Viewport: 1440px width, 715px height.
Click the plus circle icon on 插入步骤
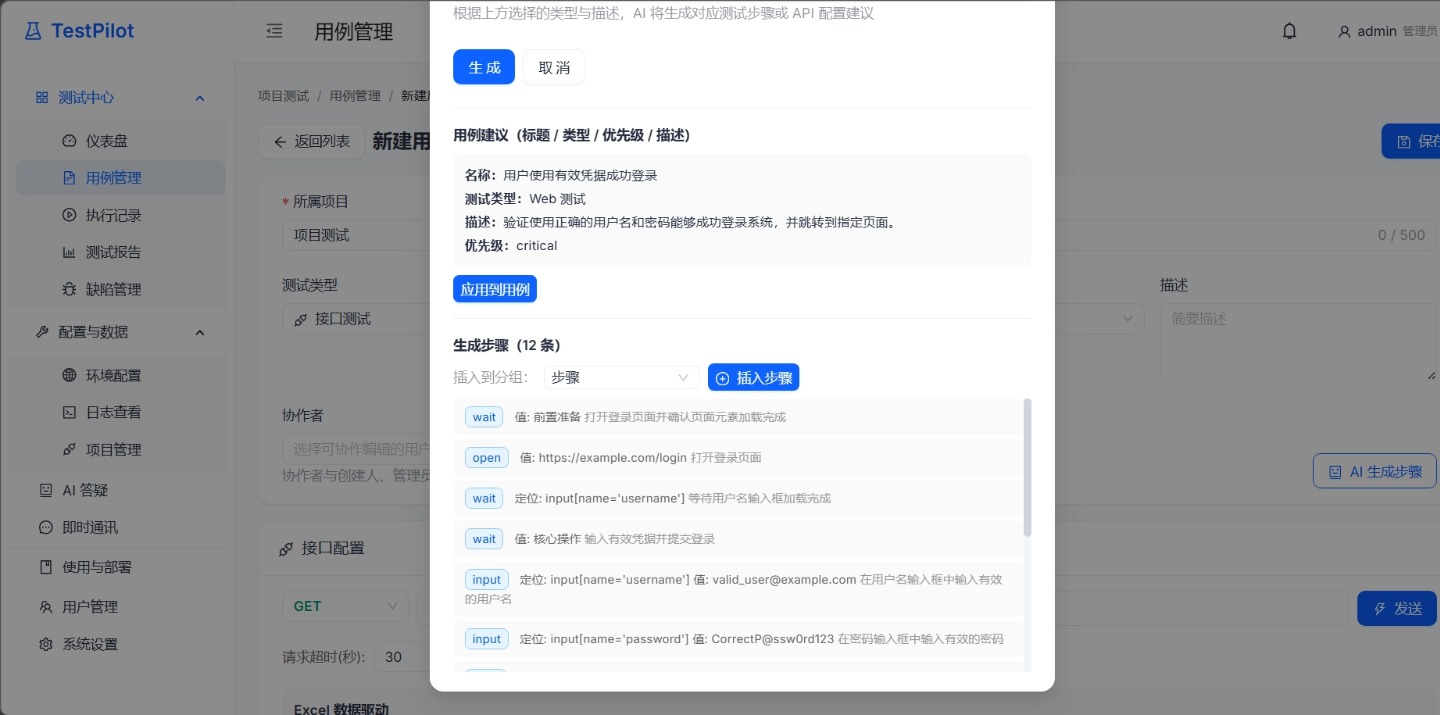click(723, 378)
